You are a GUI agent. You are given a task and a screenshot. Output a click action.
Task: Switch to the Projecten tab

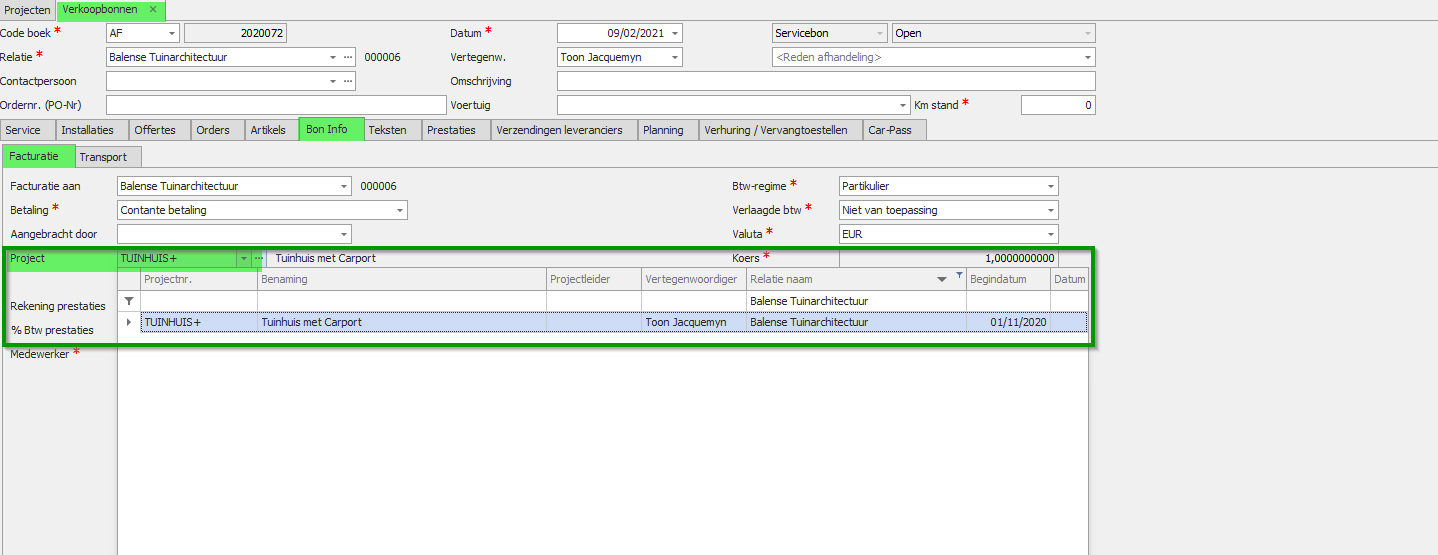tap(28, 10)
